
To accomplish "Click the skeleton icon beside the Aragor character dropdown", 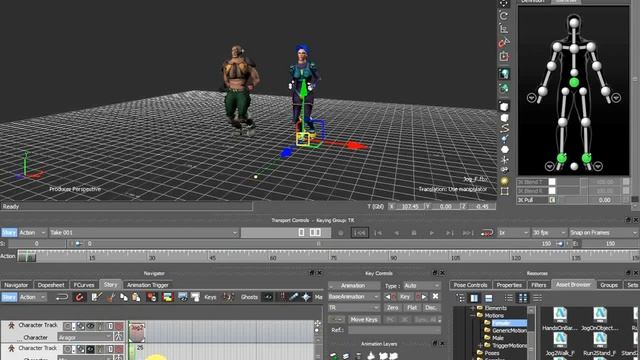I will (x=118, y=337).
